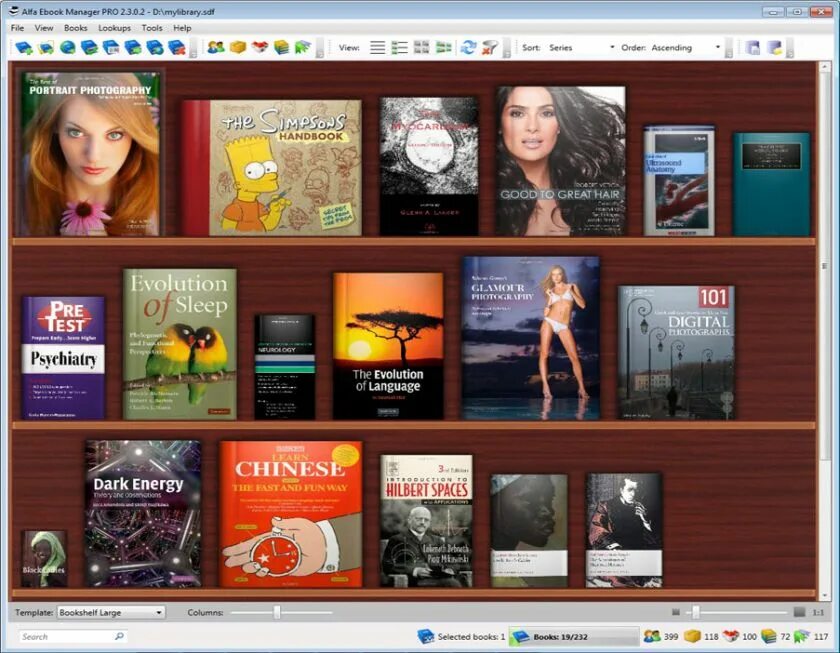Click the refresh arrows icon
The height and width of the screenshot is (653, 840).
tap(468, 48)
